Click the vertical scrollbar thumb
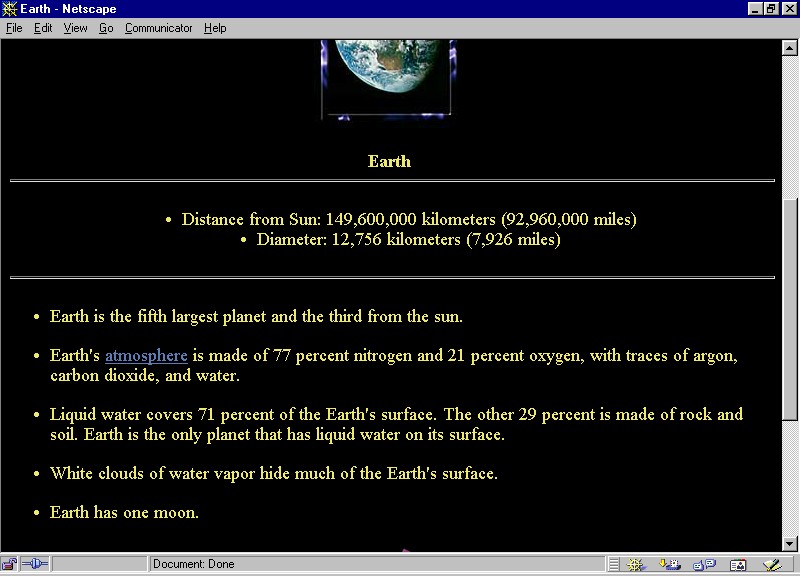Image resolution: width=800 pixels, height=576 pixels. 790,310
